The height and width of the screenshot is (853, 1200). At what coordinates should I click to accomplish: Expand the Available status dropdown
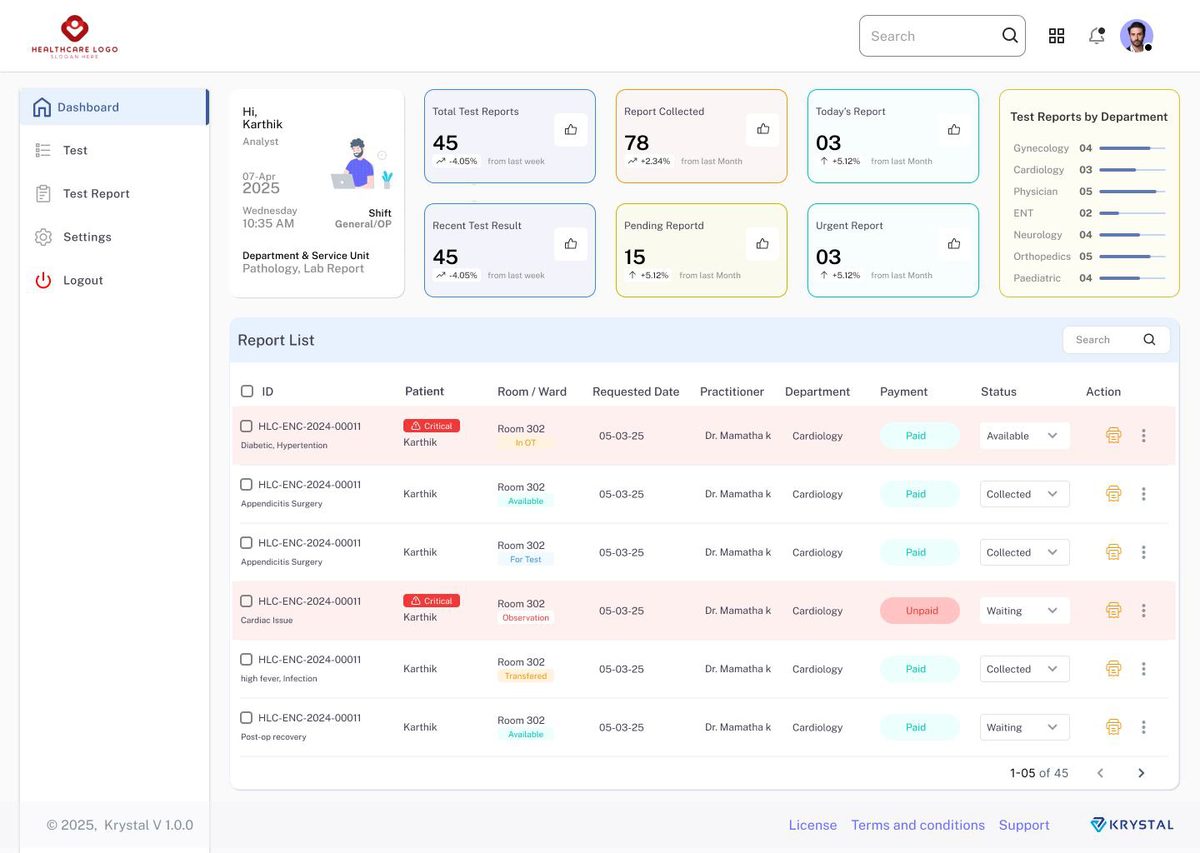(1024, 435)
